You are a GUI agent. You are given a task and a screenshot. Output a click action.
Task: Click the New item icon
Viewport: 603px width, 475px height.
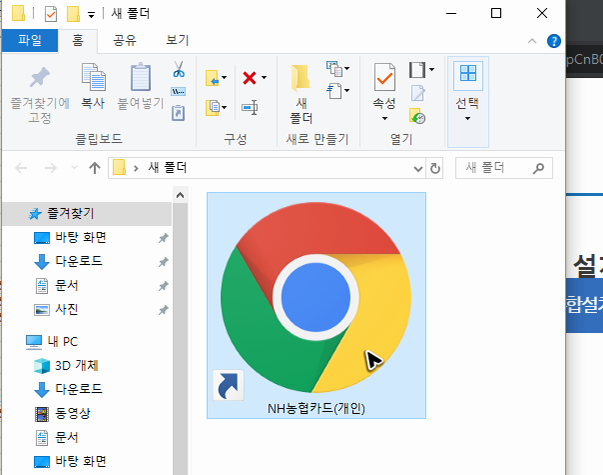tap(334, 68)
